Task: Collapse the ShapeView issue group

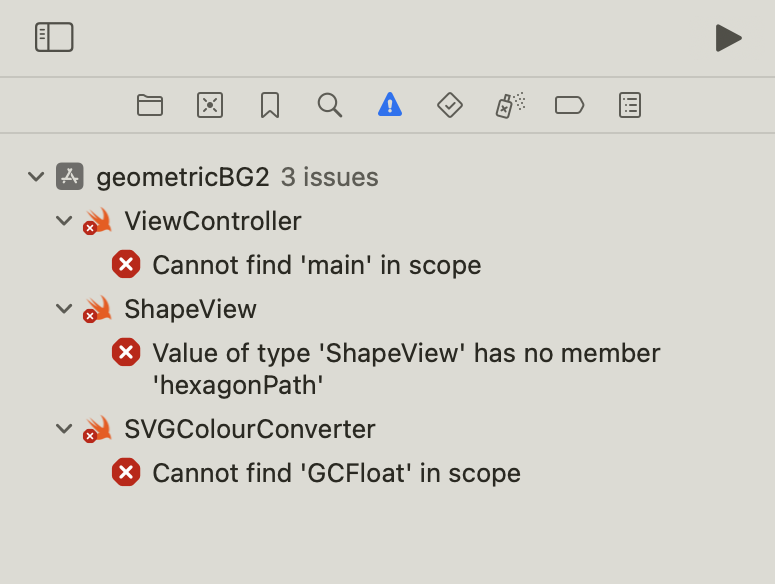Action: (x=65, y=309)
